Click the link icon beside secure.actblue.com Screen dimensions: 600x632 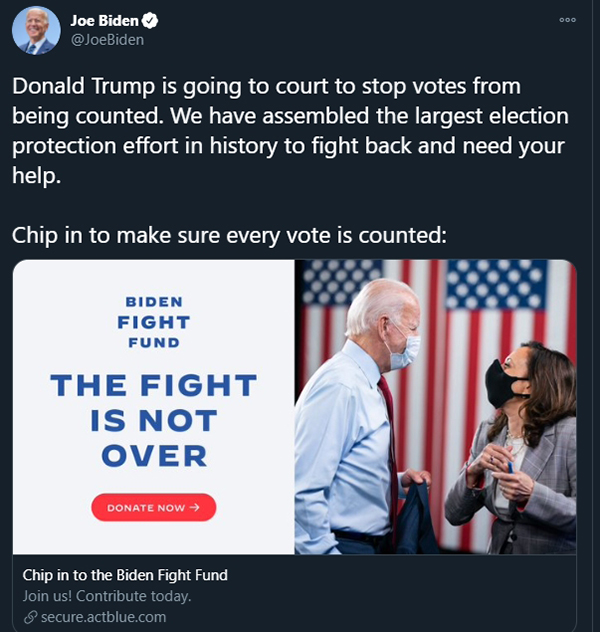pos(30,617)
